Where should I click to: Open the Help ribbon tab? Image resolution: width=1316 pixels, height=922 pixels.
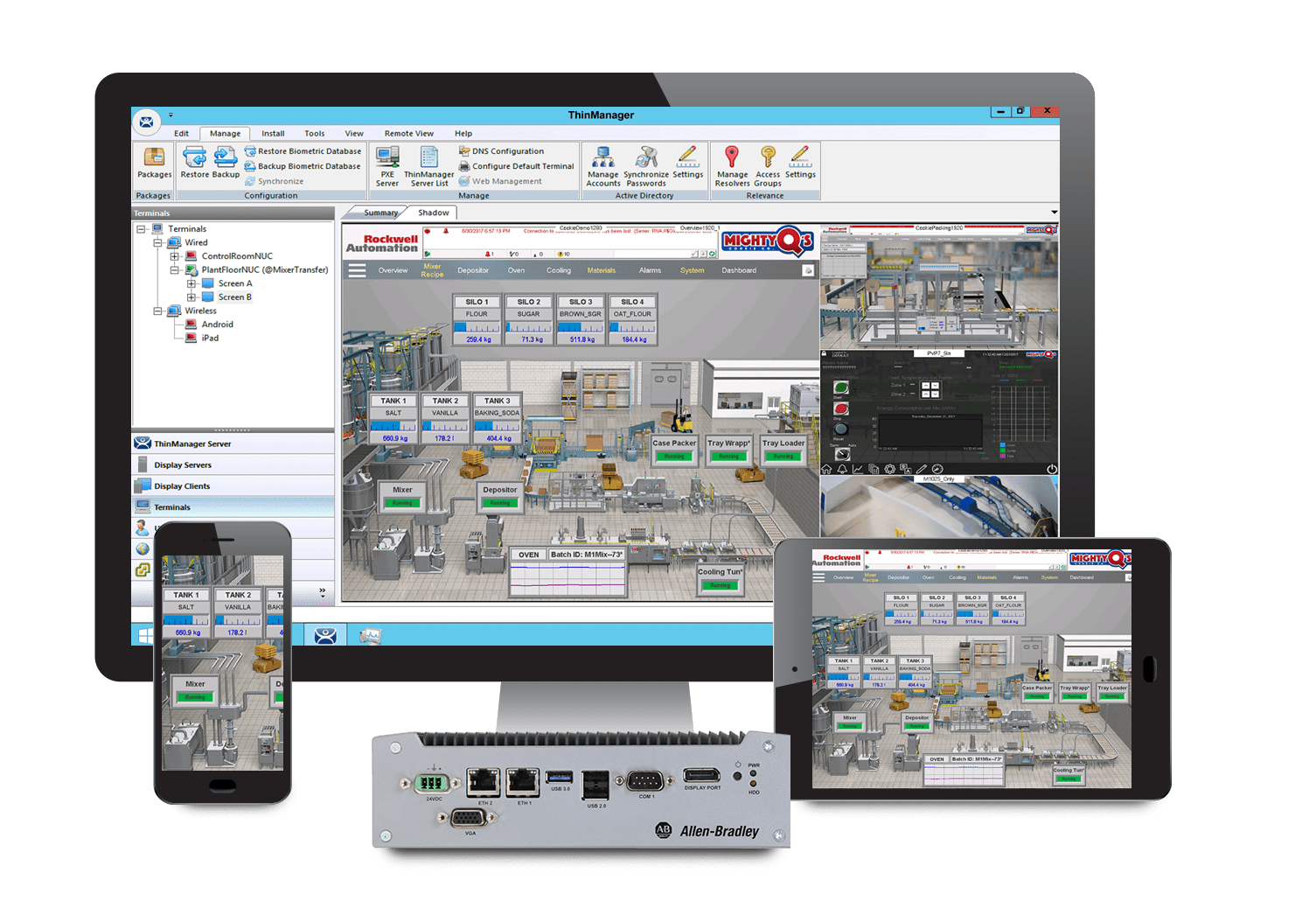[463, 134]
